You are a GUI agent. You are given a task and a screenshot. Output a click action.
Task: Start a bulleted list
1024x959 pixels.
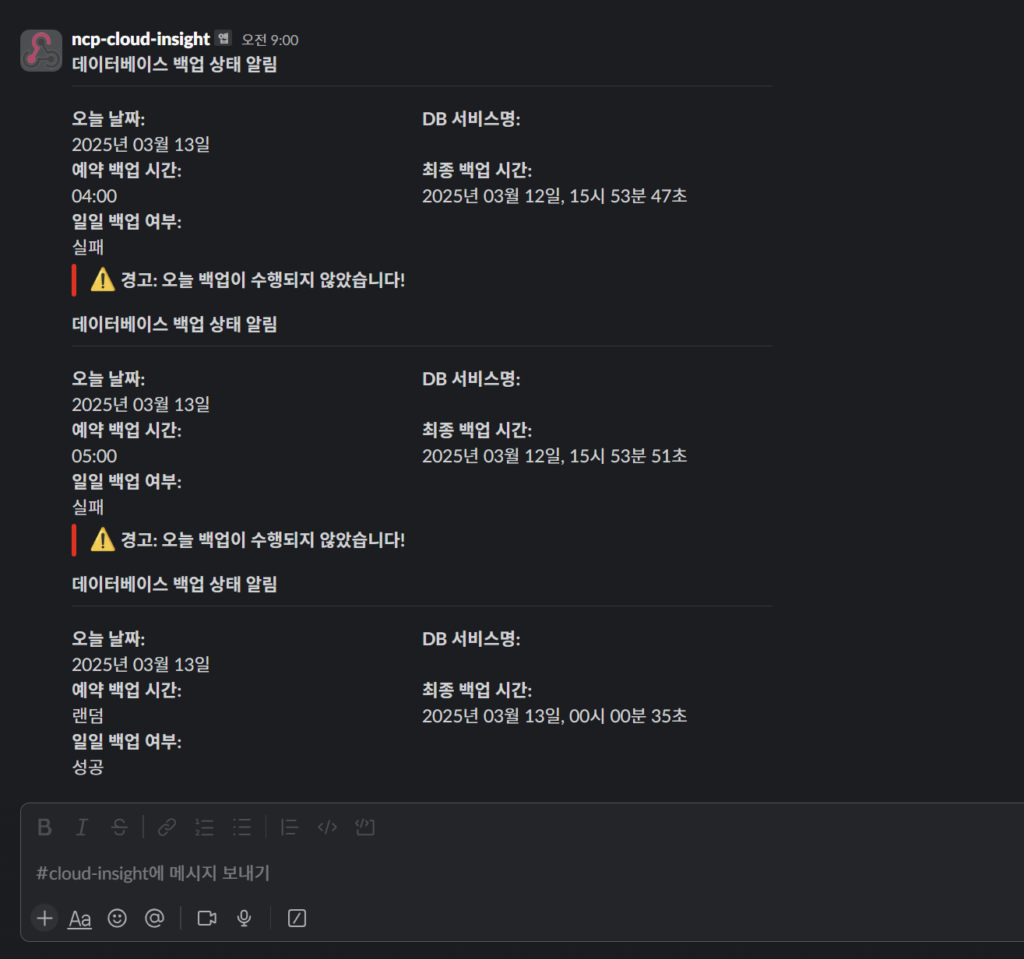[242, 827]
